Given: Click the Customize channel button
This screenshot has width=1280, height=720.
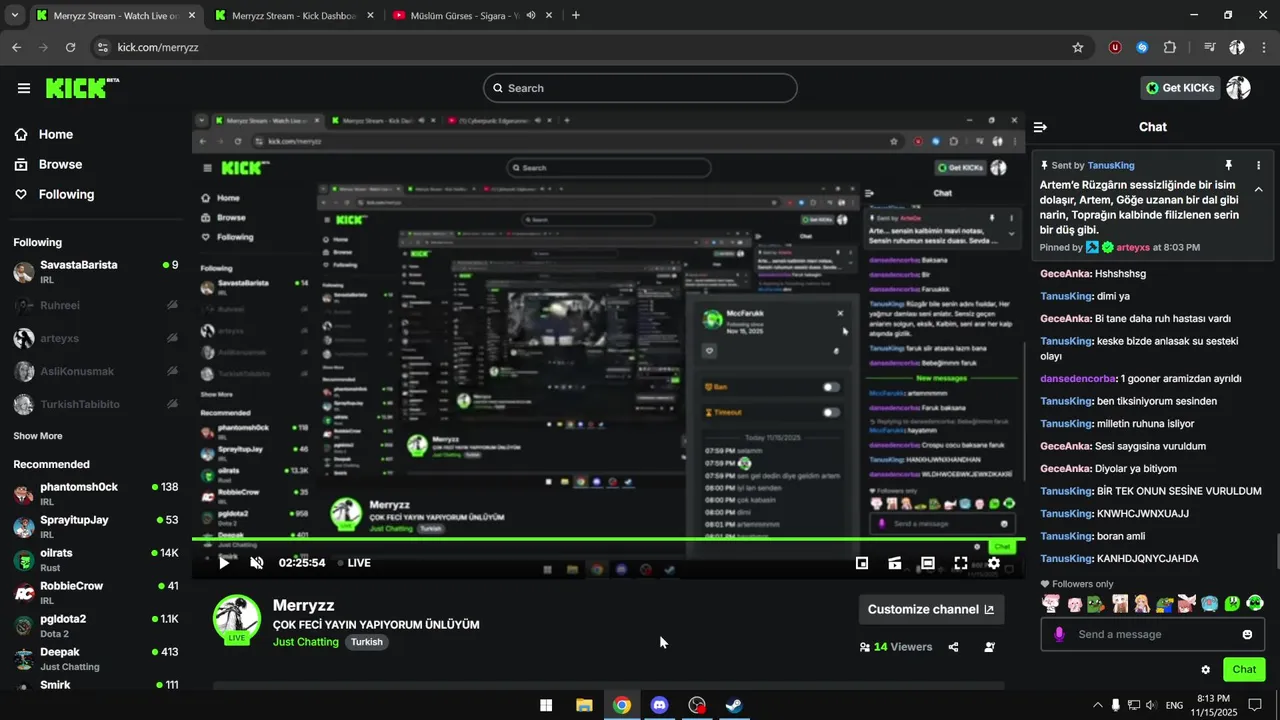Looking at the screenshot, I should (x=931, y=609).
